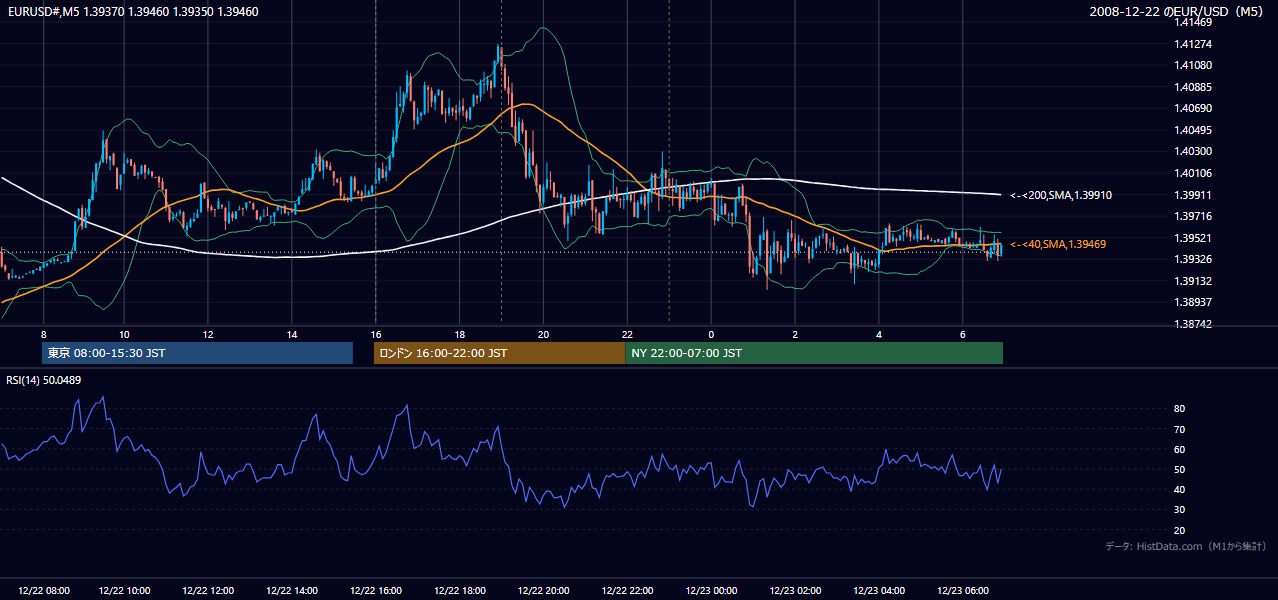Click the RSI 30 level label
This screenshot has width=1278, height=600.
click(1180, 510)
